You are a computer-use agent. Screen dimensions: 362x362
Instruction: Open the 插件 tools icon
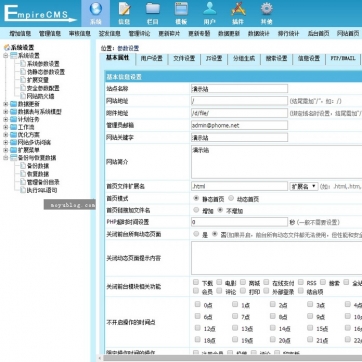pos(238,9)
